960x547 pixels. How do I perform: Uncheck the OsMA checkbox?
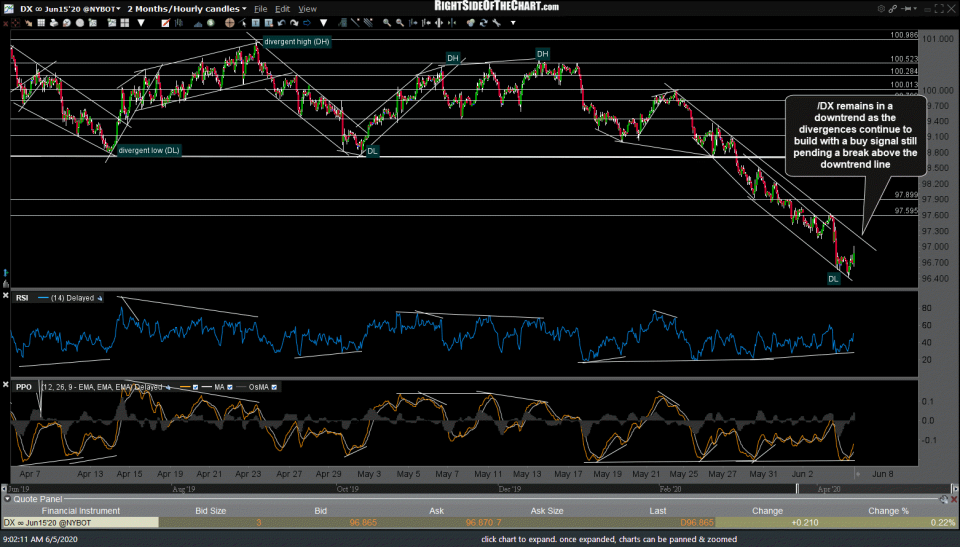pos(274,386)
